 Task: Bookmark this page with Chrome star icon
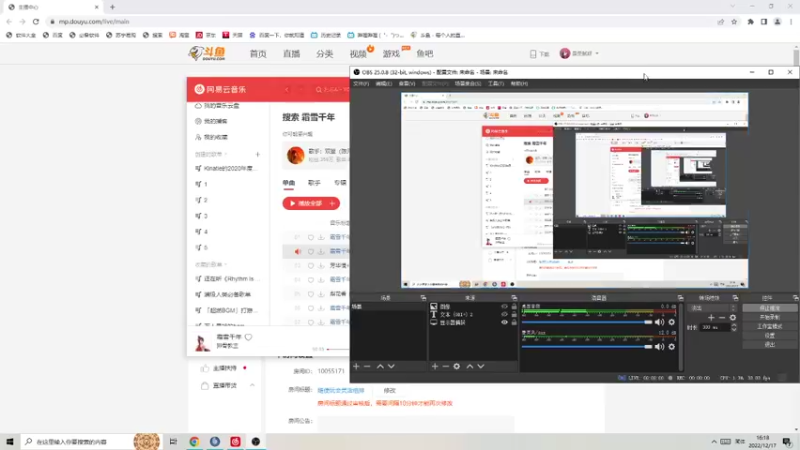pyautogui.click(x=734, y=22)
